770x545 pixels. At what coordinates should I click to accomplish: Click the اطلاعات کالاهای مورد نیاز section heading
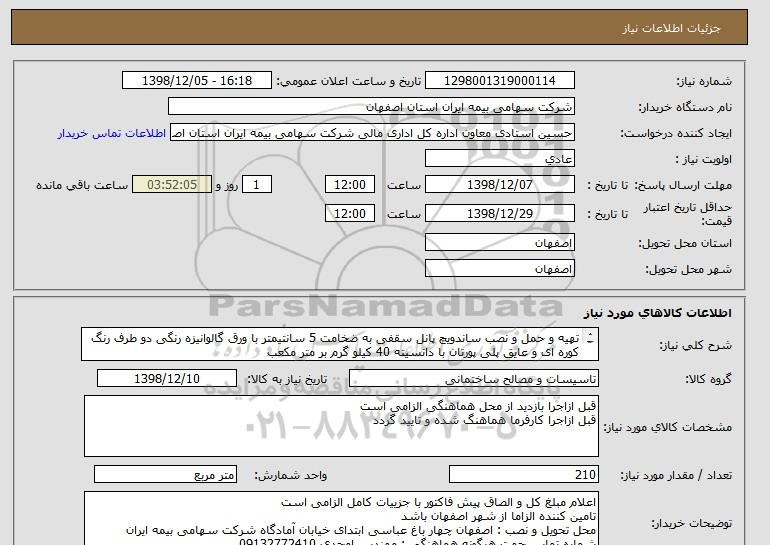coord(658,313)
